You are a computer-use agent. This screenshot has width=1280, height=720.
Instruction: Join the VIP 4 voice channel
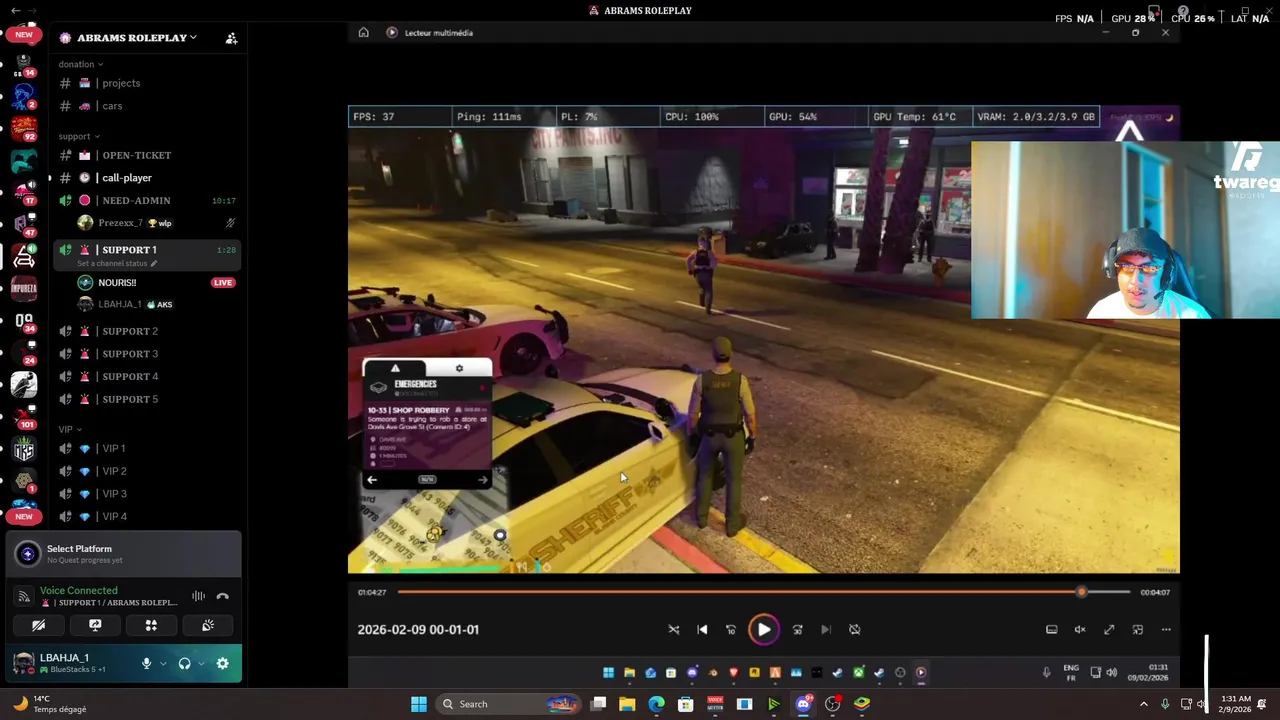point(147,517)
